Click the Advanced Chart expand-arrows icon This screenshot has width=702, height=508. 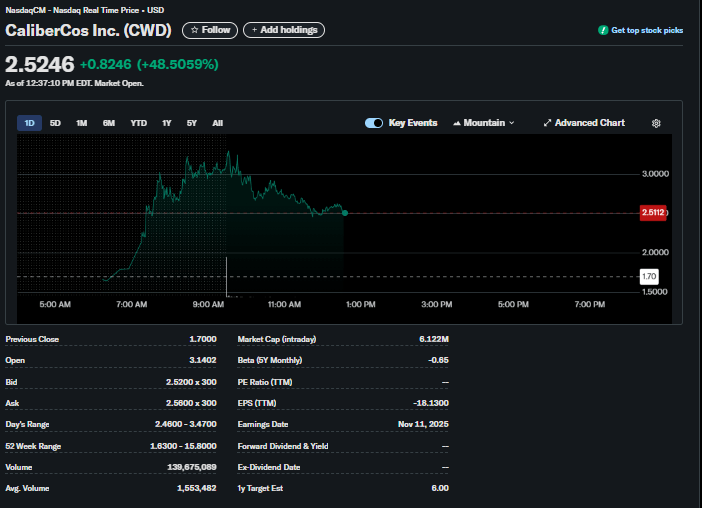(x=547, y=123)
